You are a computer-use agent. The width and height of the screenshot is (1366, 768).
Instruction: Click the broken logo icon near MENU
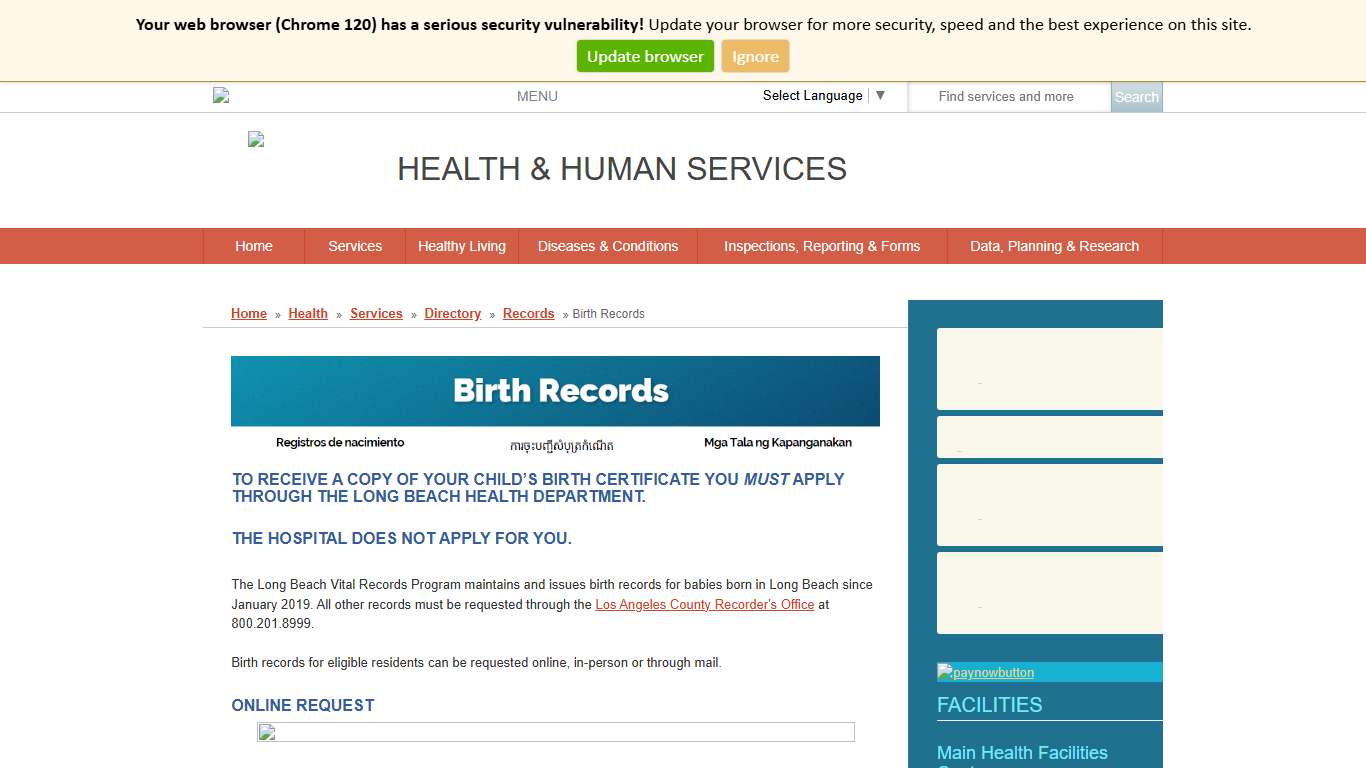pos(221,95)
